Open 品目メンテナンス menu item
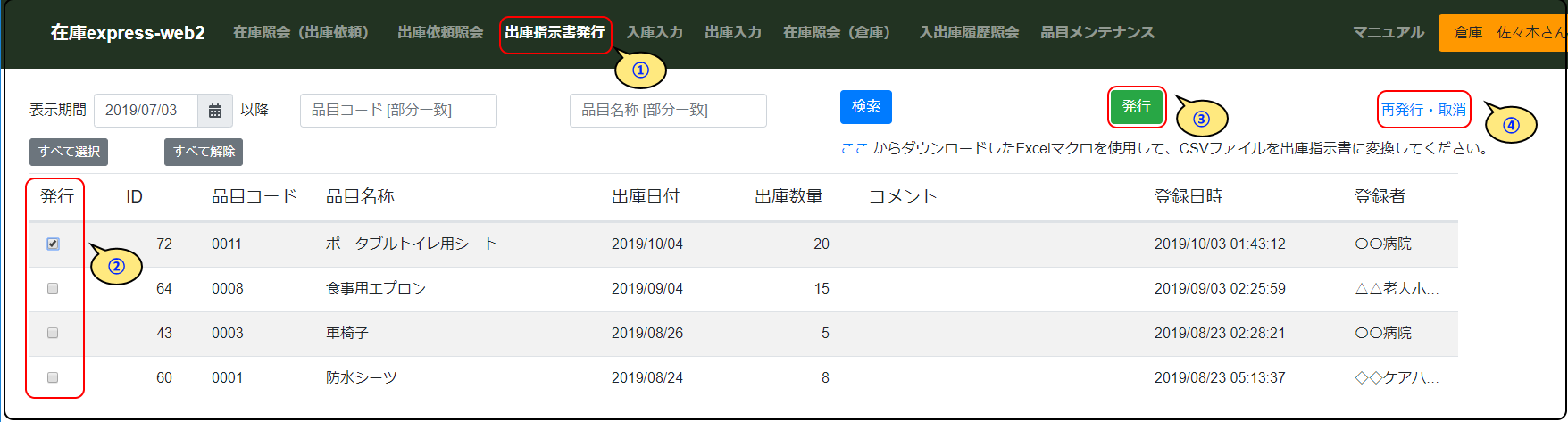 pos(1097,33)
